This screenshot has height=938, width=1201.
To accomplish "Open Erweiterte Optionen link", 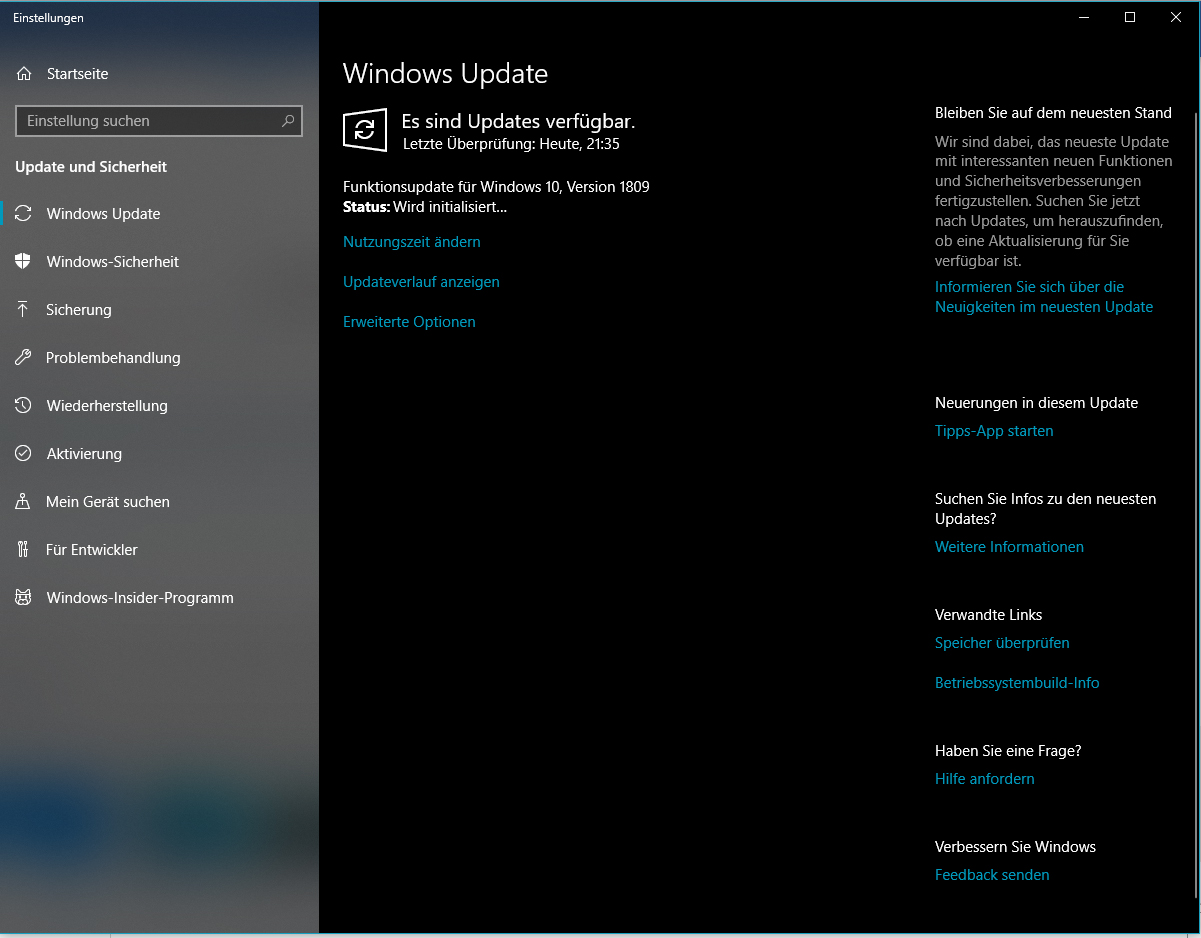I will tap(409, 322).
